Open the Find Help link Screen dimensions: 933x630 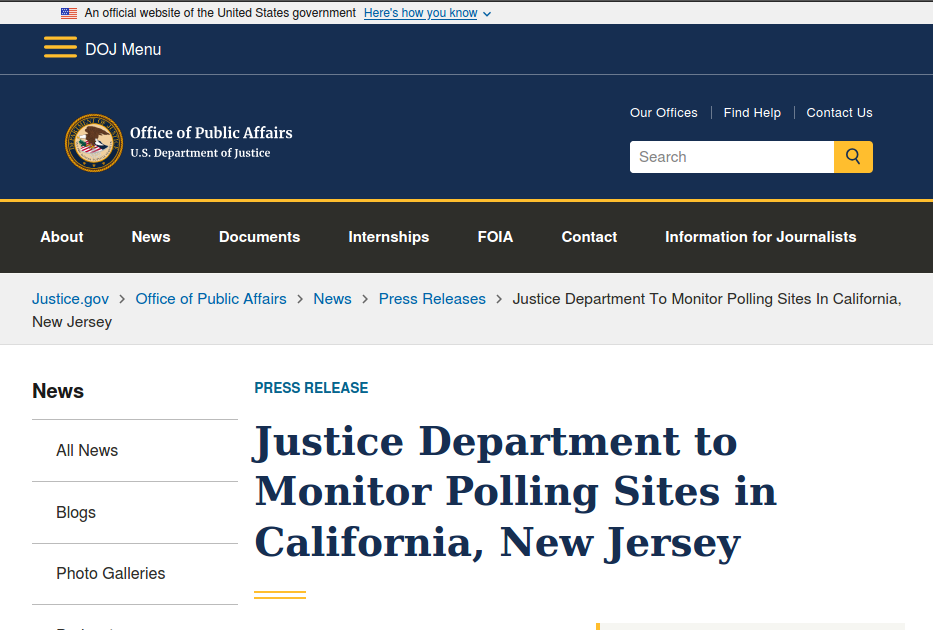(752, 113)
